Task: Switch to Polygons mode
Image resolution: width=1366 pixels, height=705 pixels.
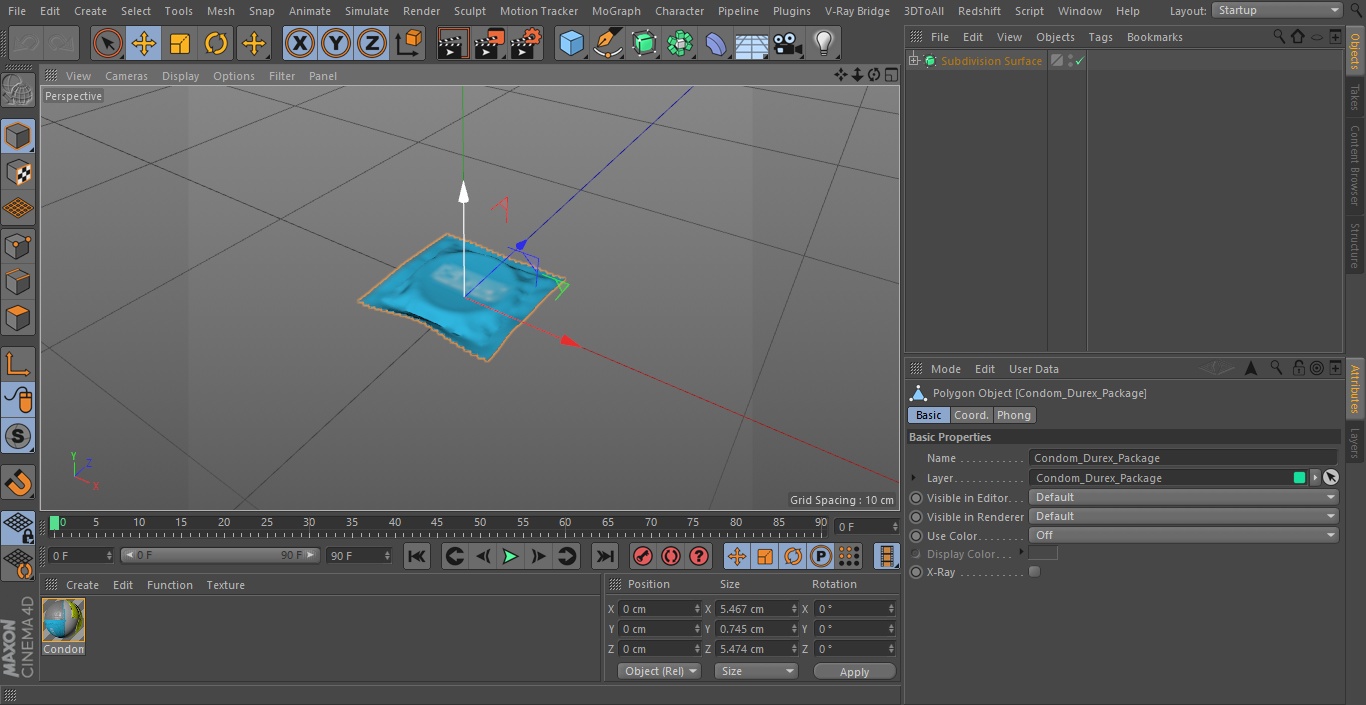Action: tap(18, 318)
